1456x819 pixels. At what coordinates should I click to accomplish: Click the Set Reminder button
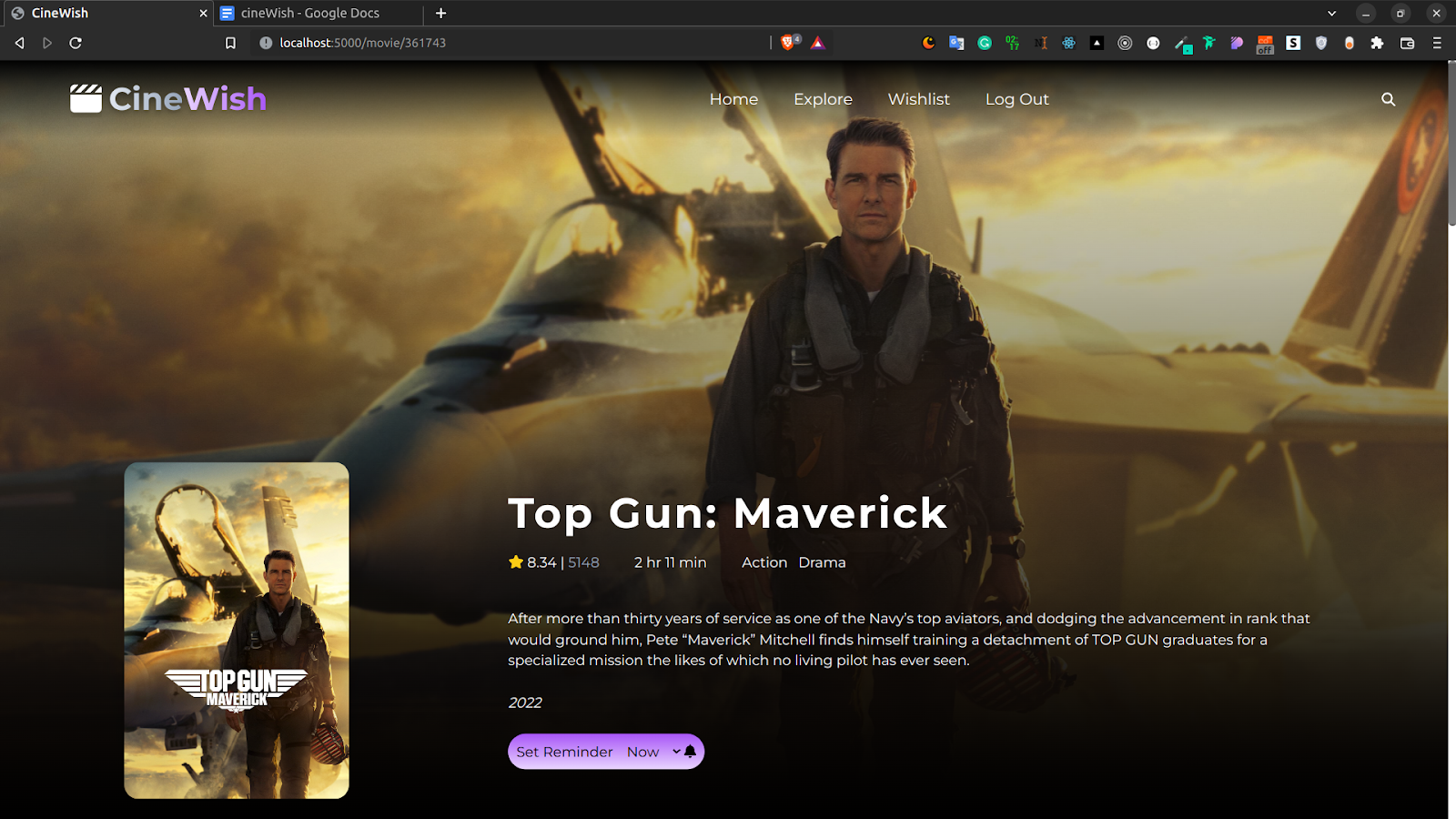pos(606,752)
